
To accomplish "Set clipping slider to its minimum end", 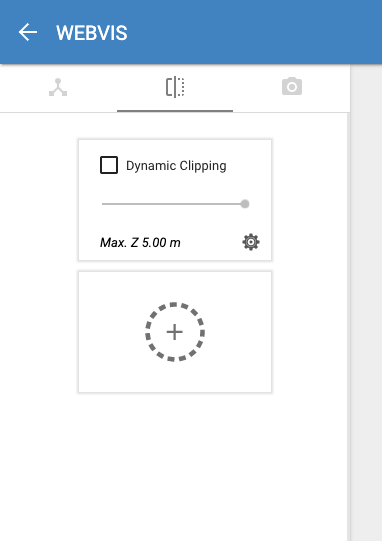I will pyautogui.click(x=102, y=204).
